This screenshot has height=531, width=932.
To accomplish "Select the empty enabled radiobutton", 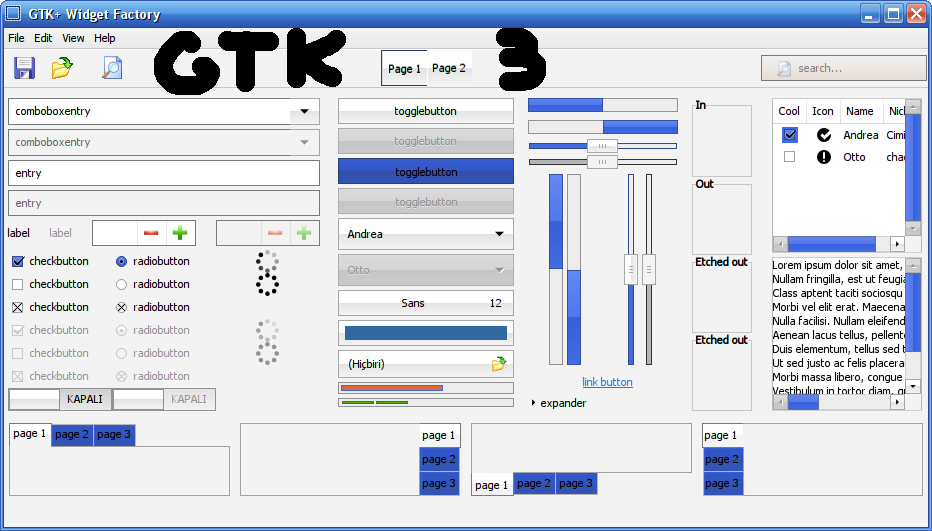I will point(121,284).
